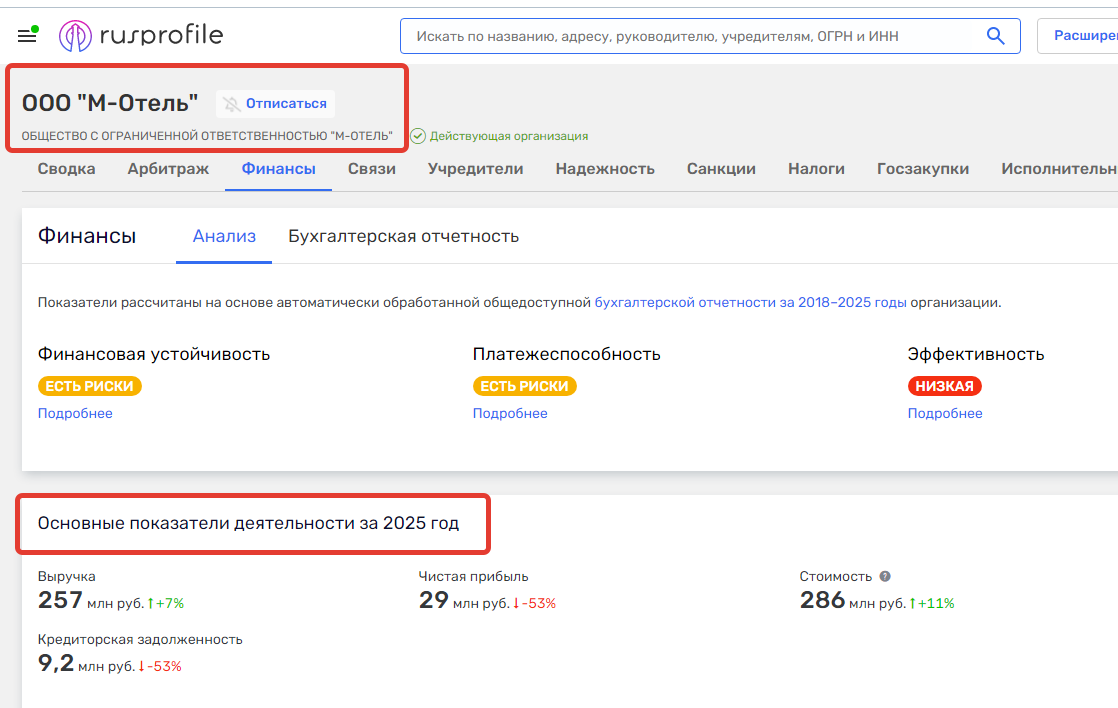Go to the Учредители tab
Screen dimensions: 1118x708
(x=475, y=169)
